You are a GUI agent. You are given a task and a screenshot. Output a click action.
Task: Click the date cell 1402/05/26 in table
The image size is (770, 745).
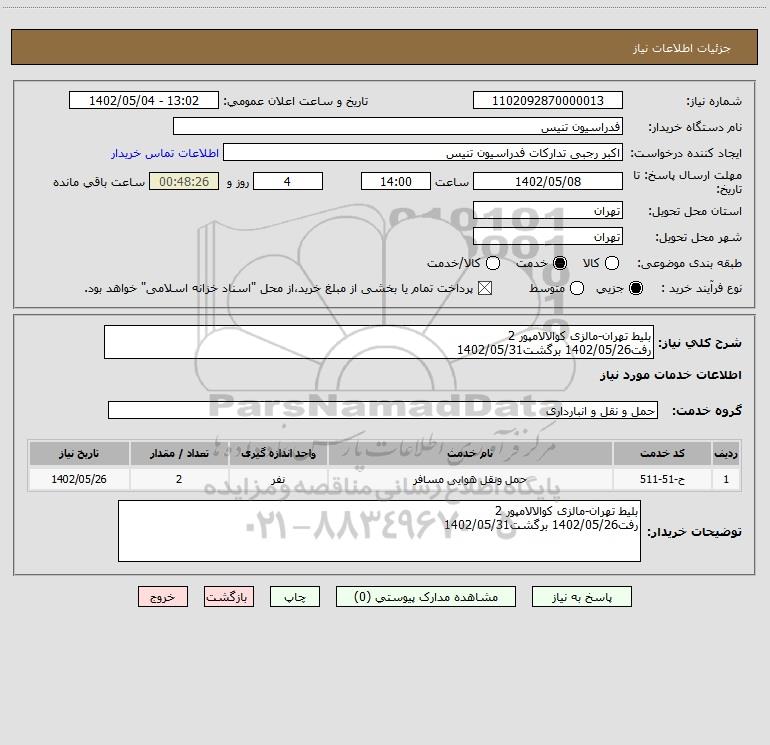click(x=79, y=479)
